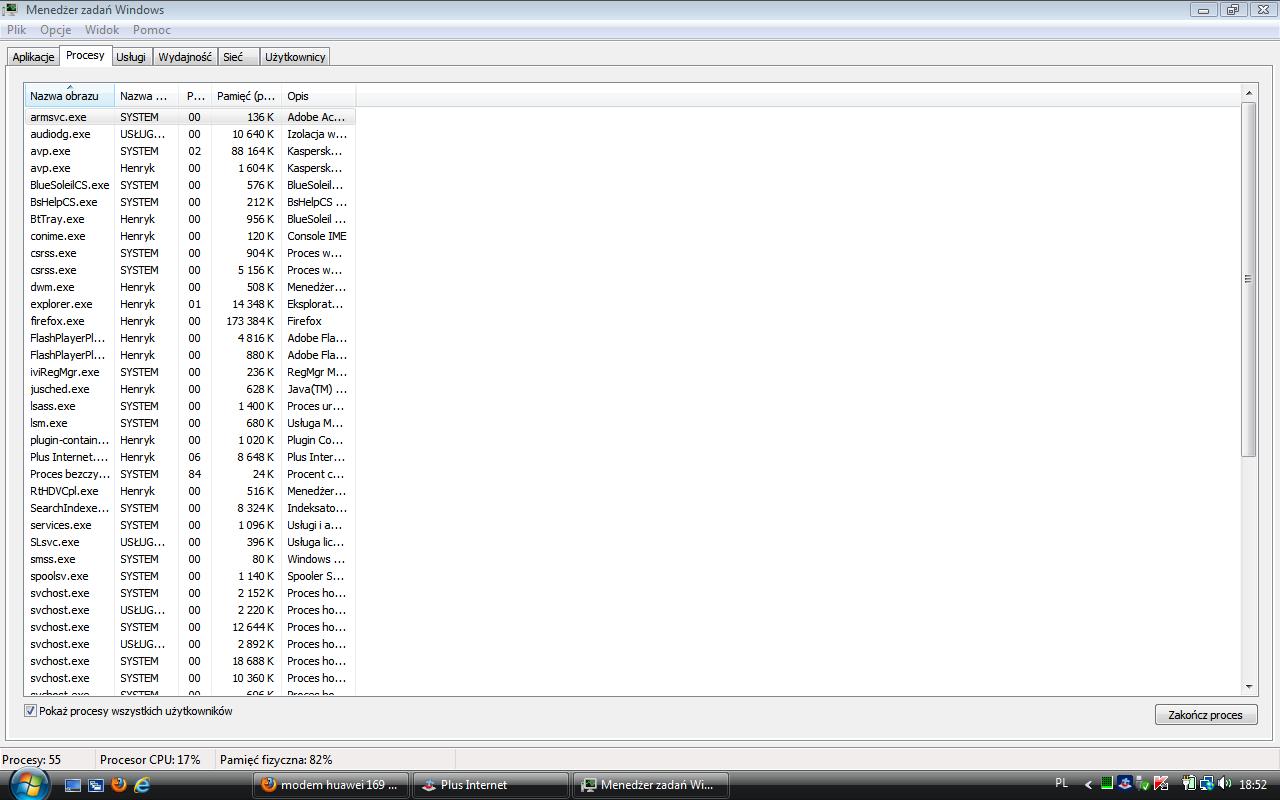Click the process list vertical scrollbar
The height and width of the screenshot is (800, 1280).
pos(1248,280)
